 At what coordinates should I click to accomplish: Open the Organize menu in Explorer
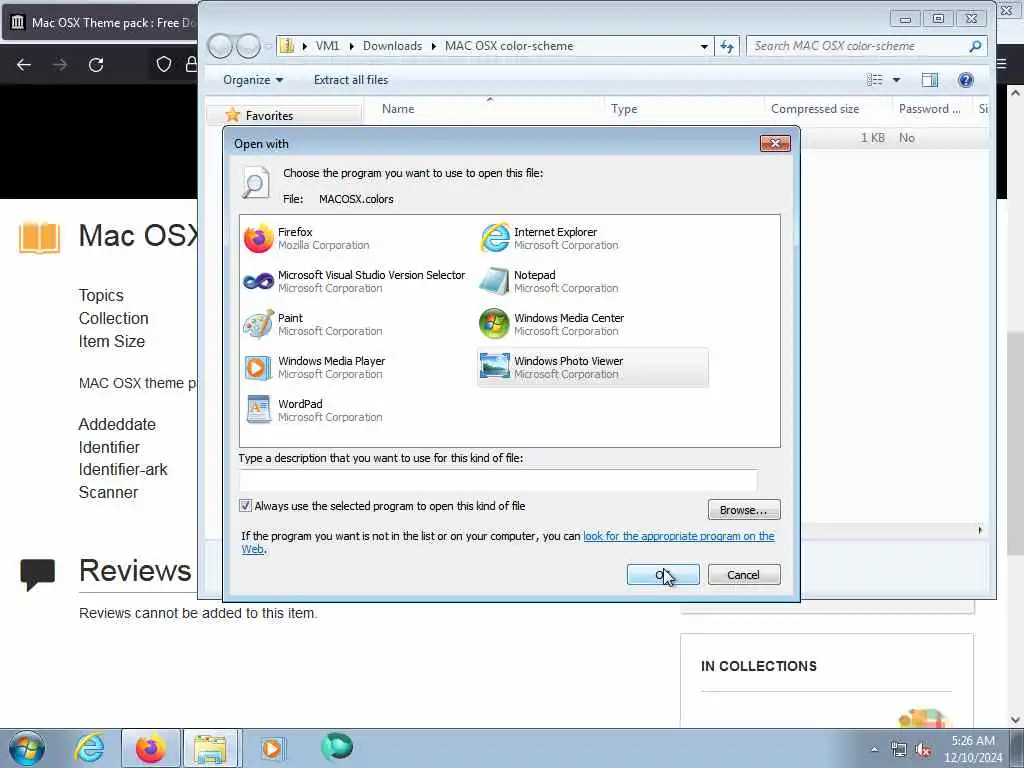[253, 80]
